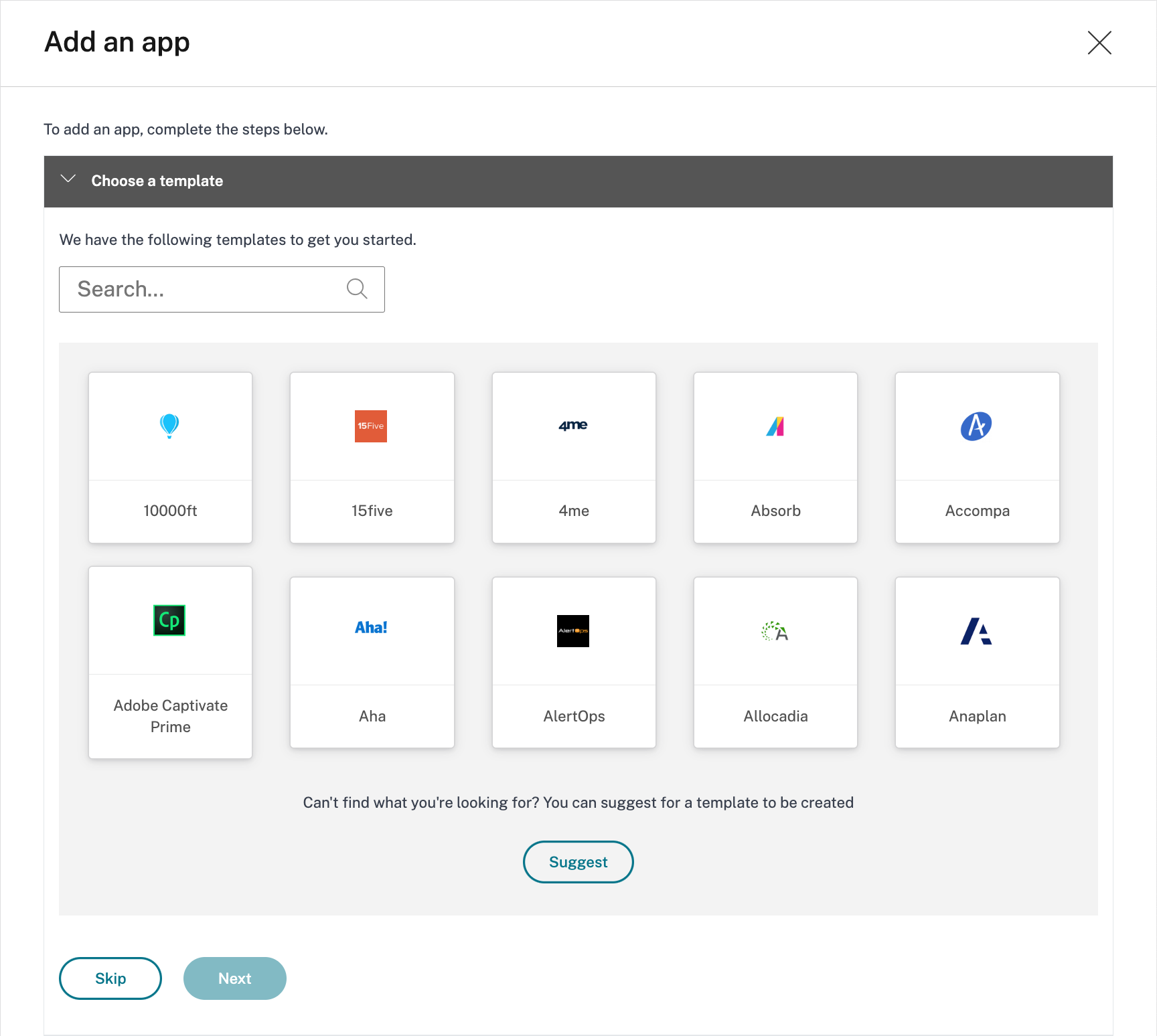
Task: Select the 4me template name
Action: [x=574, y=511]
